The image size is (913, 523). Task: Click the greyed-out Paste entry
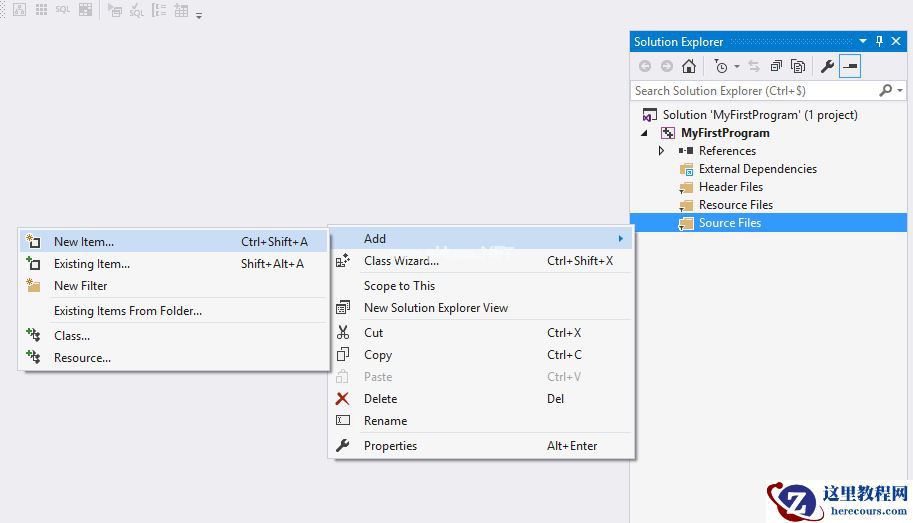pos(481,377)
